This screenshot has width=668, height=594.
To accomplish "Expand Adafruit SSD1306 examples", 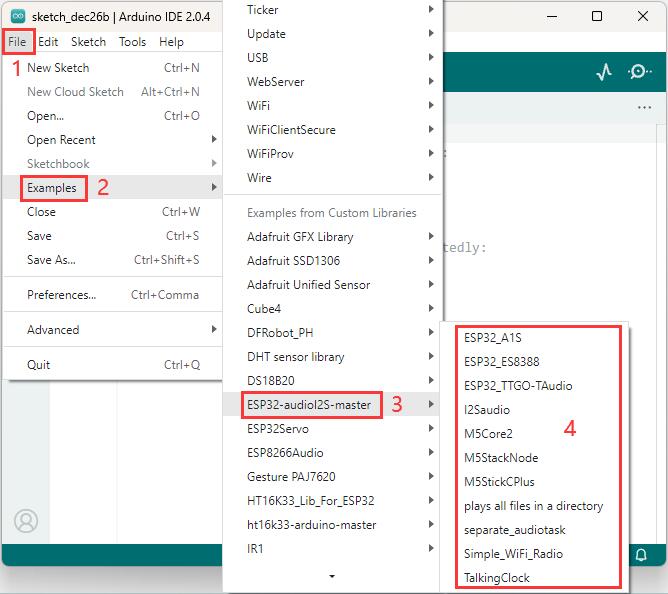I will (332, 260).
